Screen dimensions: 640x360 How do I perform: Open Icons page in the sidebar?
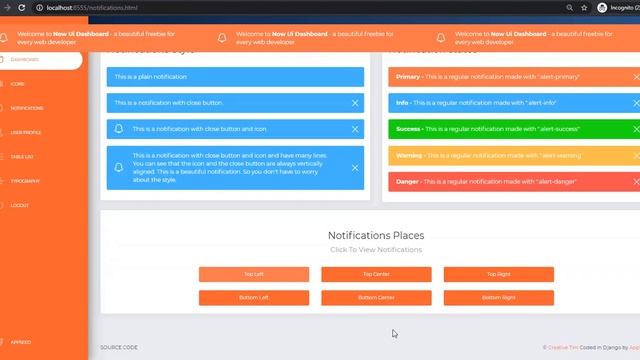tap(17, 84)
